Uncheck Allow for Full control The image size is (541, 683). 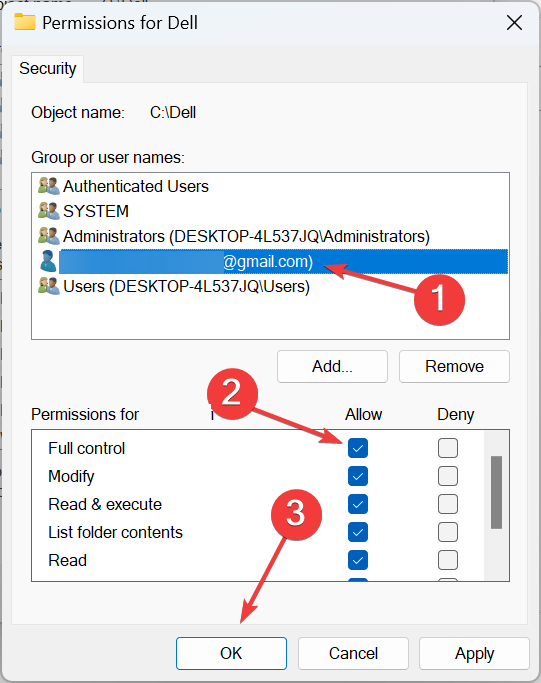tap(358, 448)
